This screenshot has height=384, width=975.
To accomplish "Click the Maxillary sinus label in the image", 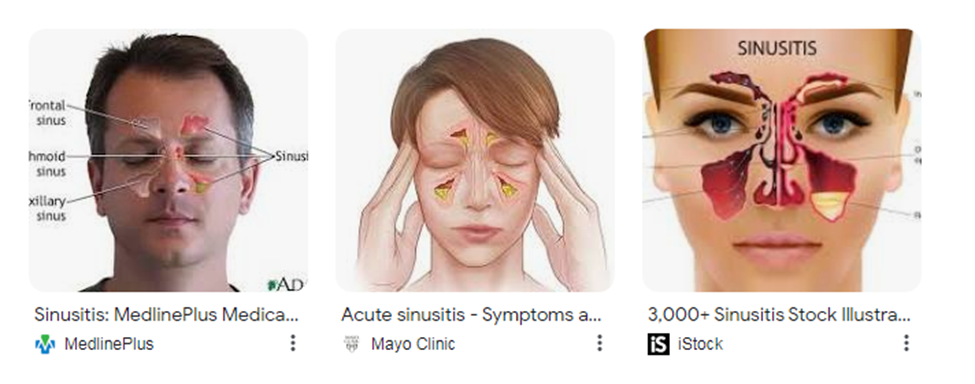I will tap(48, 208).
